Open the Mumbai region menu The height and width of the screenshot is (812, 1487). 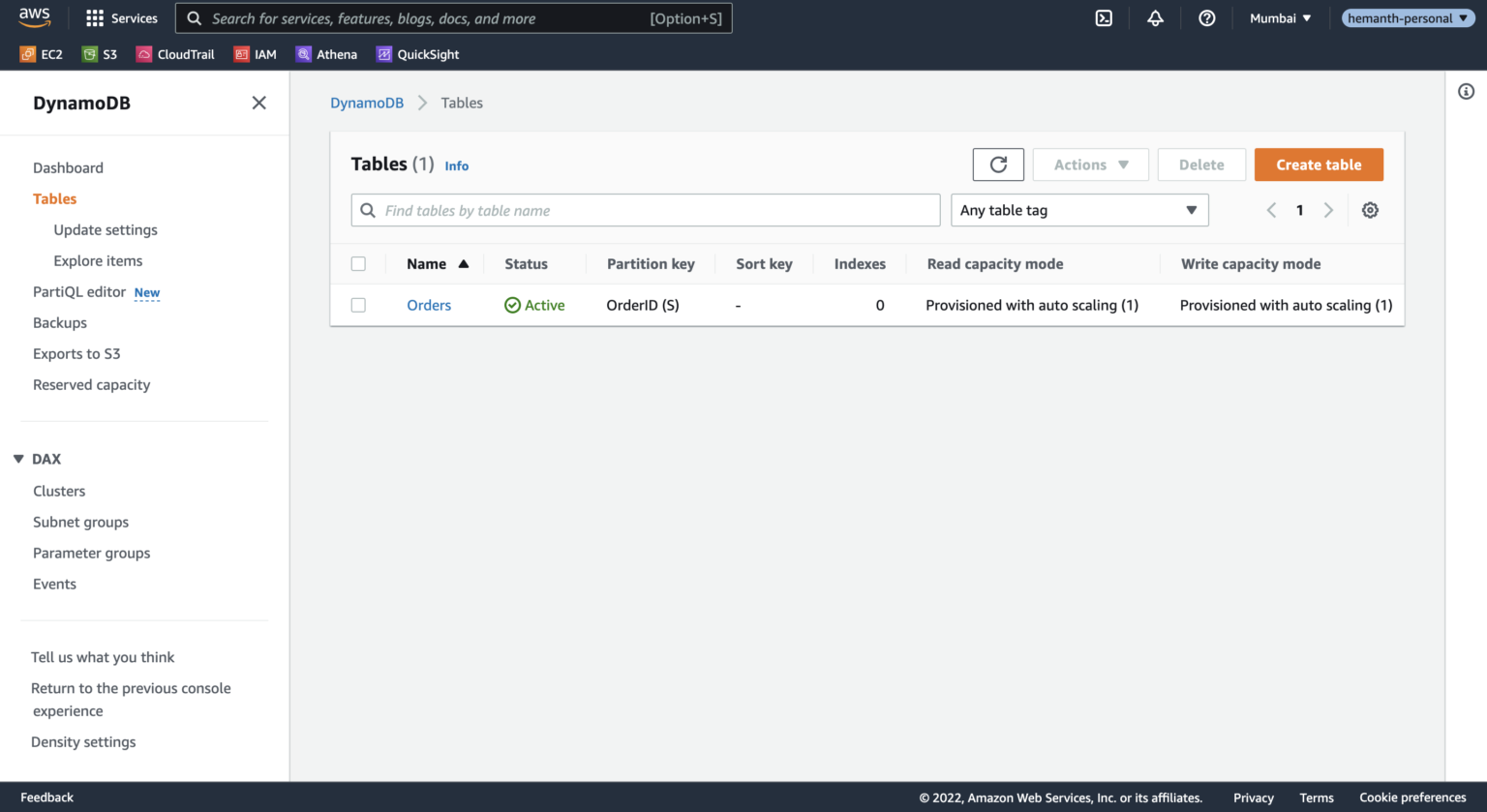click(1280, 17)
